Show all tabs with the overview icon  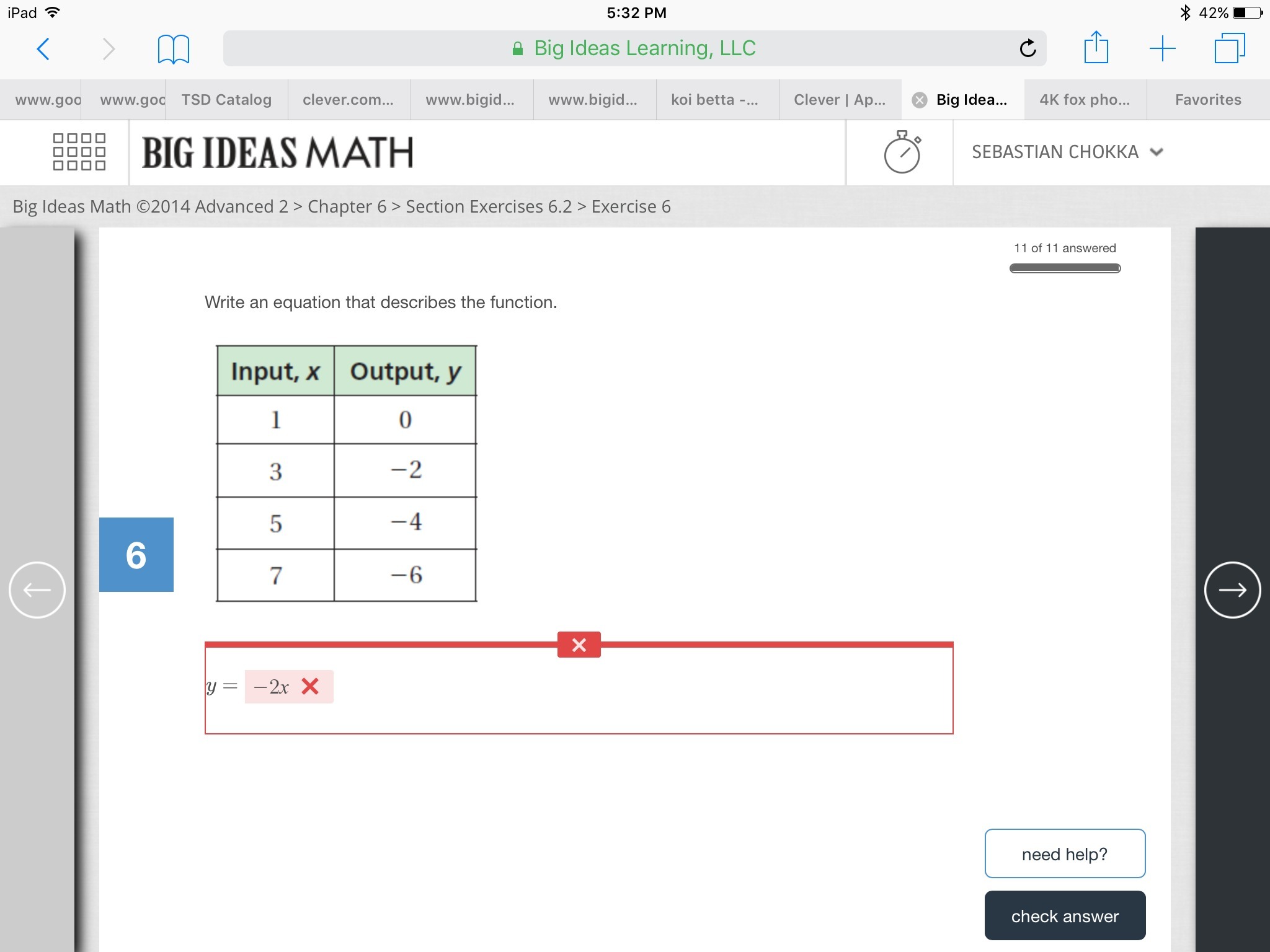1229,48
